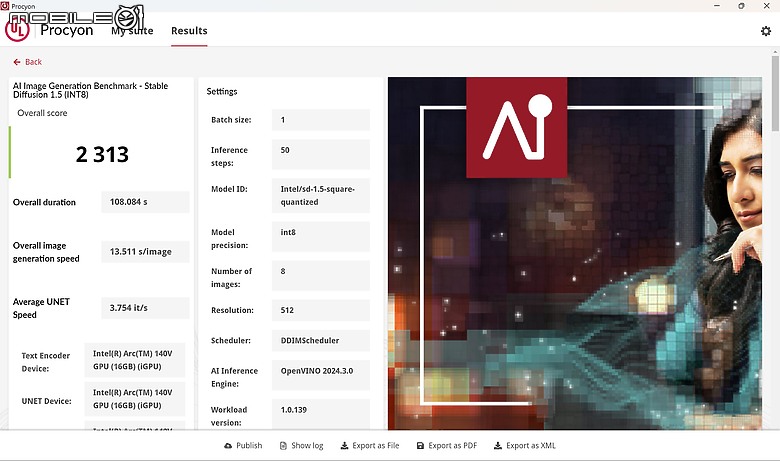Switch to the Results tab
Screen dimensions: 780x461
[x=189, y=31]
